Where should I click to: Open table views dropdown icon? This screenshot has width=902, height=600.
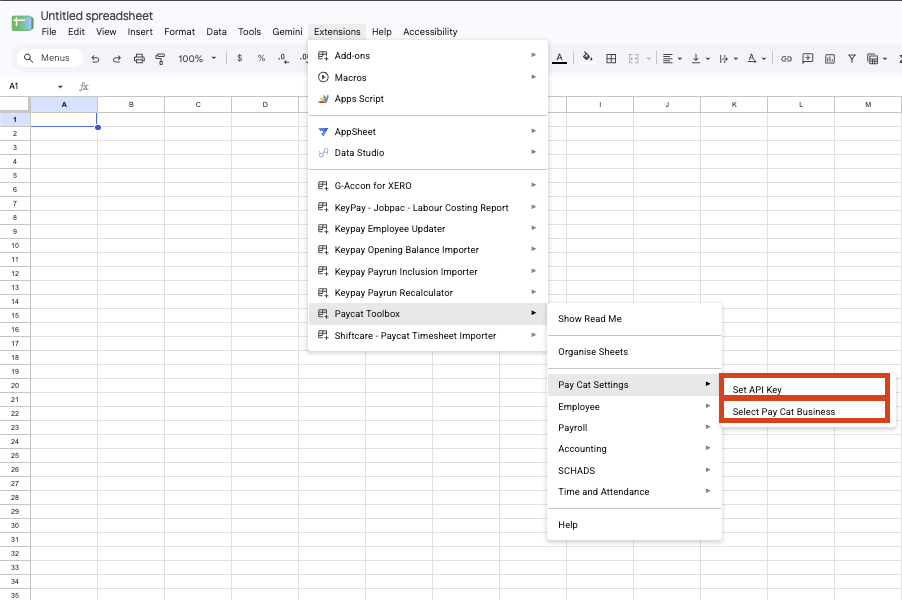coord(877,59)
